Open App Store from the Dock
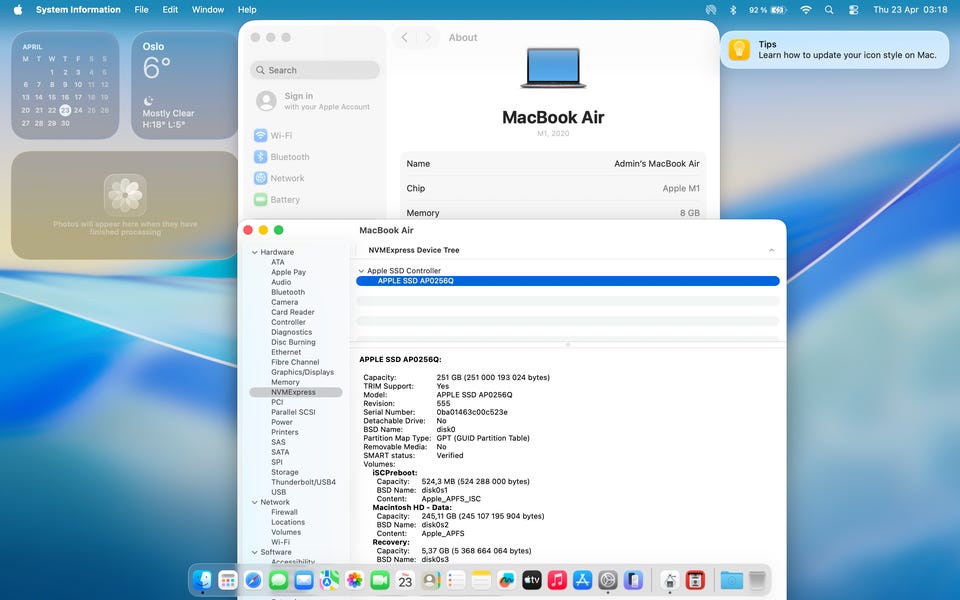This screenshot has height=600, width=960. pos(582,579)
